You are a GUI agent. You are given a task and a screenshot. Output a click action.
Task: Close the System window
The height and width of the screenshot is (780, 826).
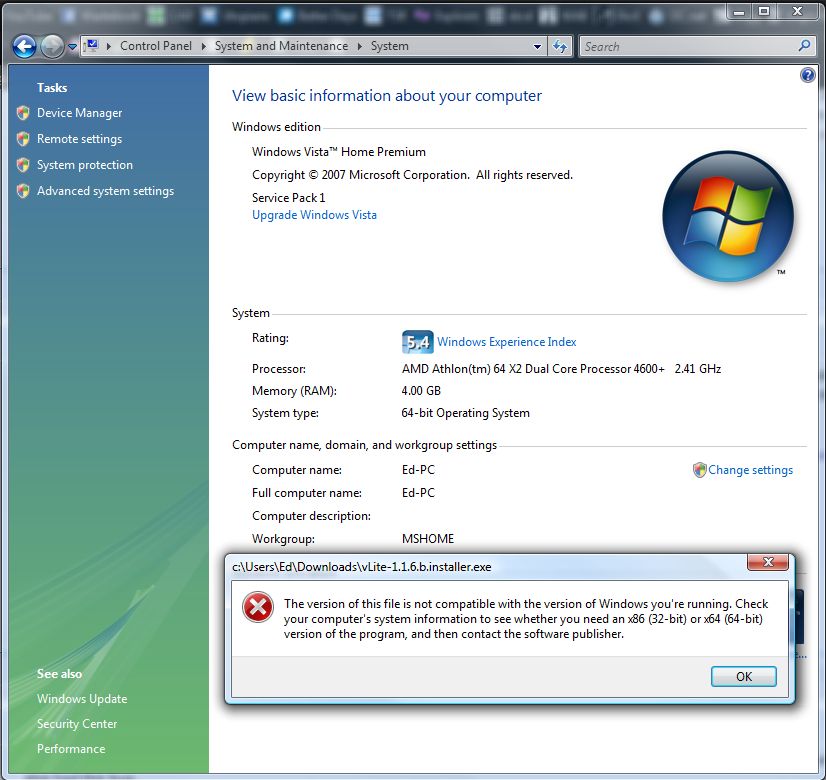797,11
